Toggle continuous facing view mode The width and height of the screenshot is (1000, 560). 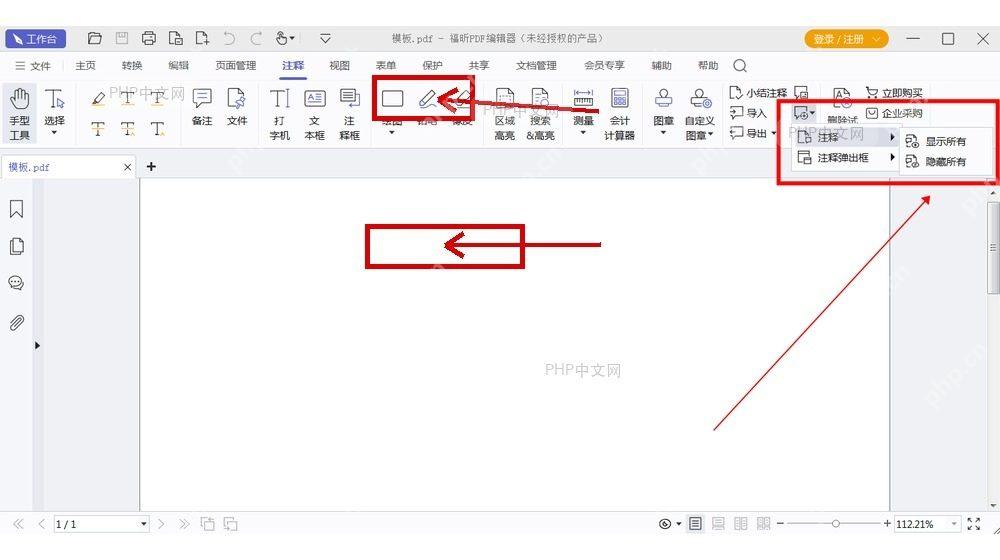pyautogui.click(x=763, y=524)
